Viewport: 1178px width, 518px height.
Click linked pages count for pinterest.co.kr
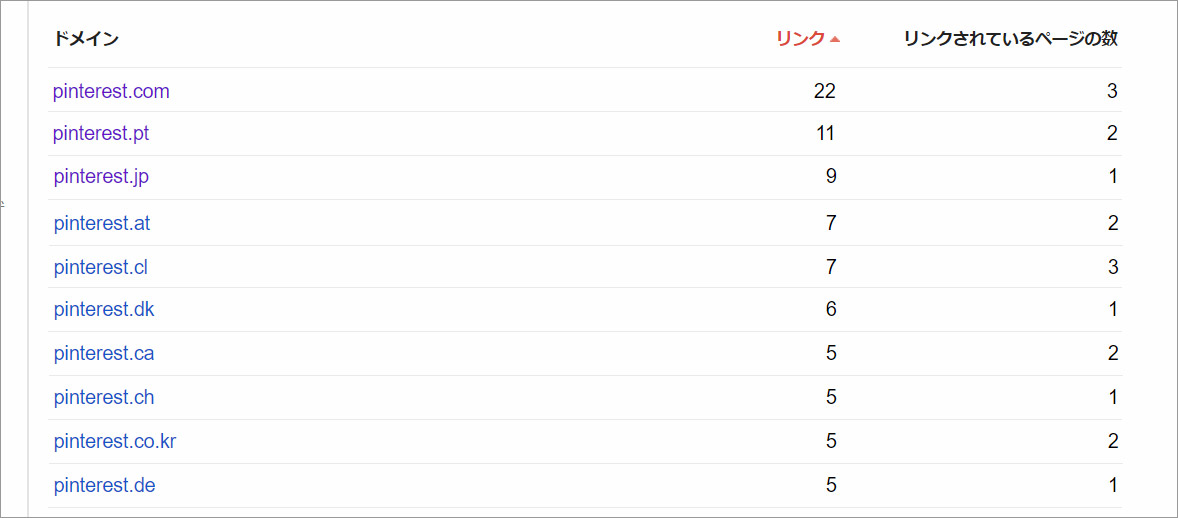coord(1112,441)
